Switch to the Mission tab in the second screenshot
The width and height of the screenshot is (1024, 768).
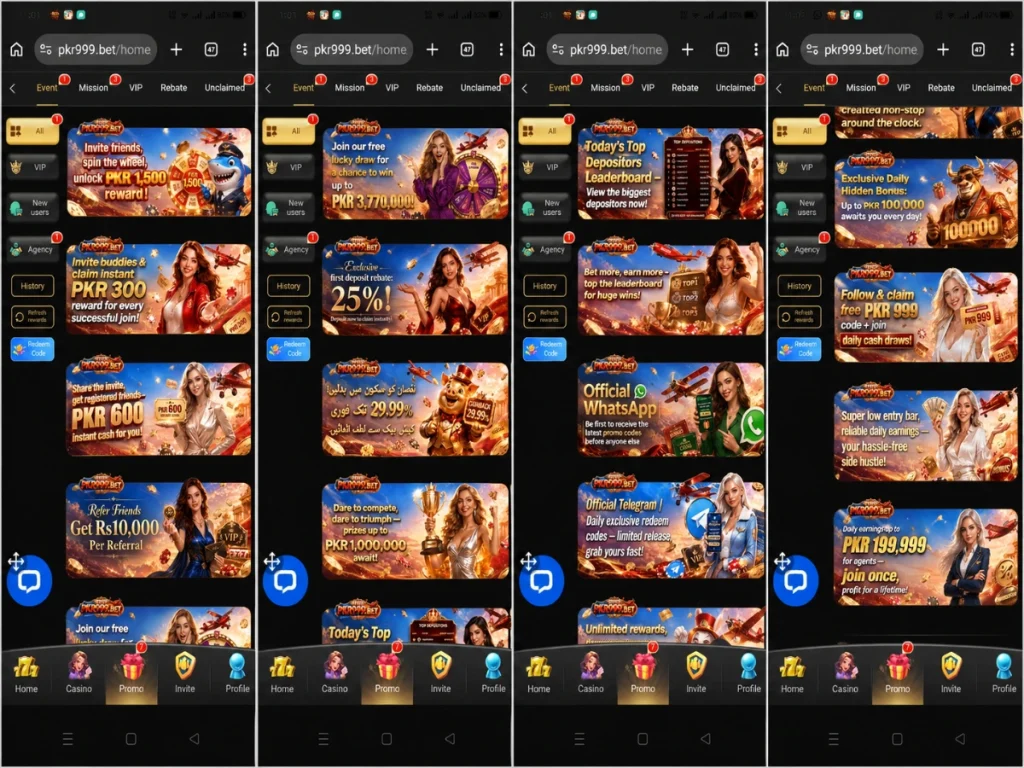349,88
